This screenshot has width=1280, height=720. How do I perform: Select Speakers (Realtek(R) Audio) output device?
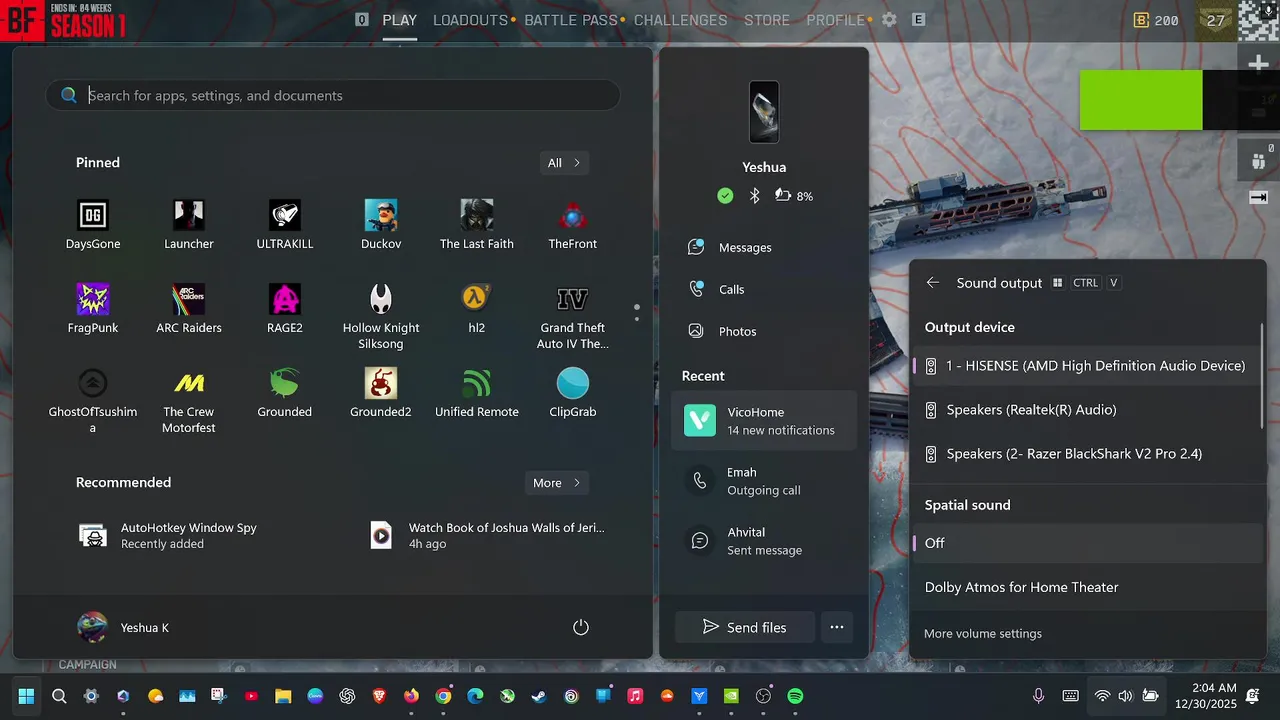pos(1087,410)
